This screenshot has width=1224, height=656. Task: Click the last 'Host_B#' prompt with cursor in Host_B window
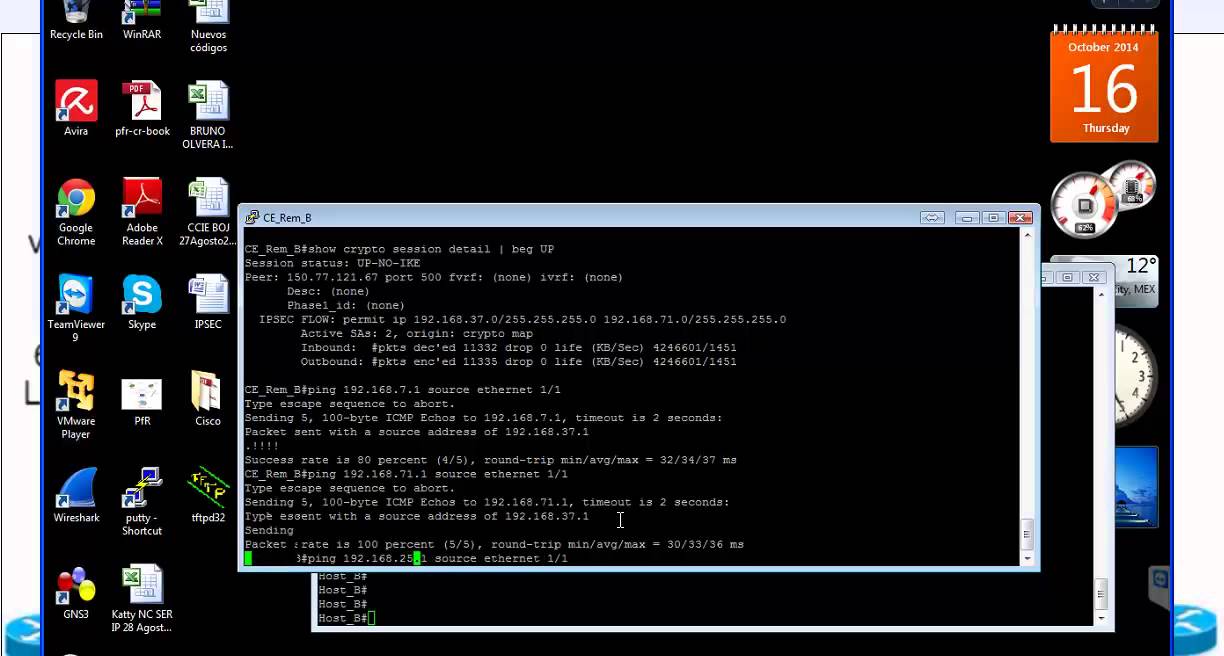346,618
